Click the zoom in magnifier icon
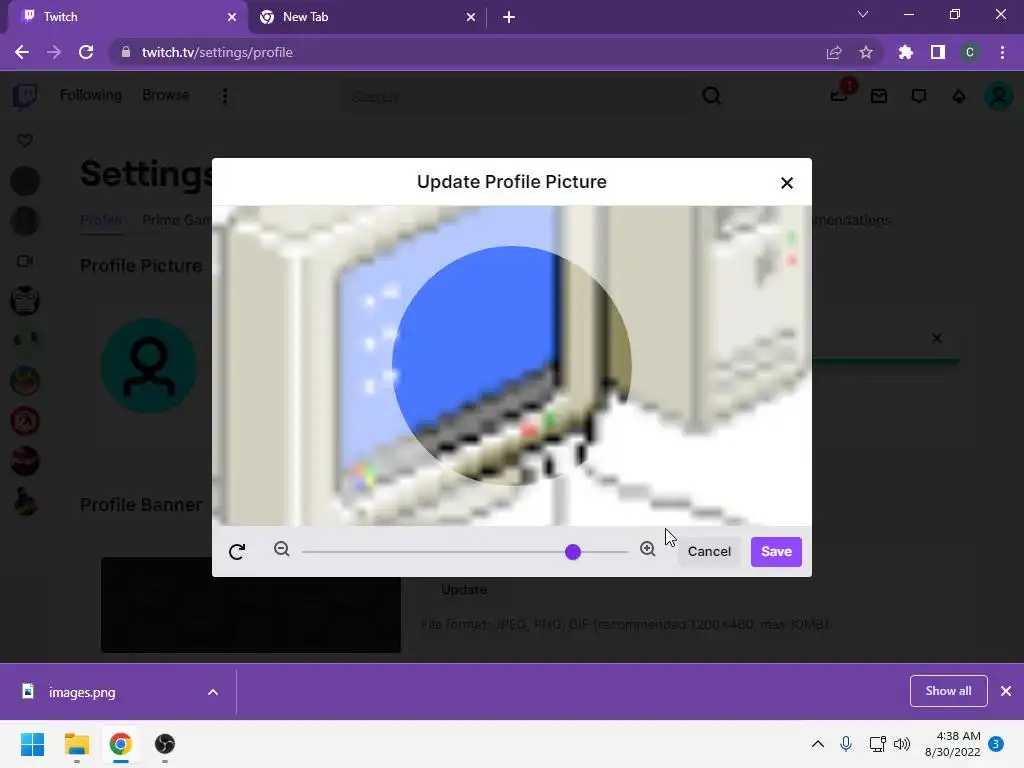 (647, 549)
